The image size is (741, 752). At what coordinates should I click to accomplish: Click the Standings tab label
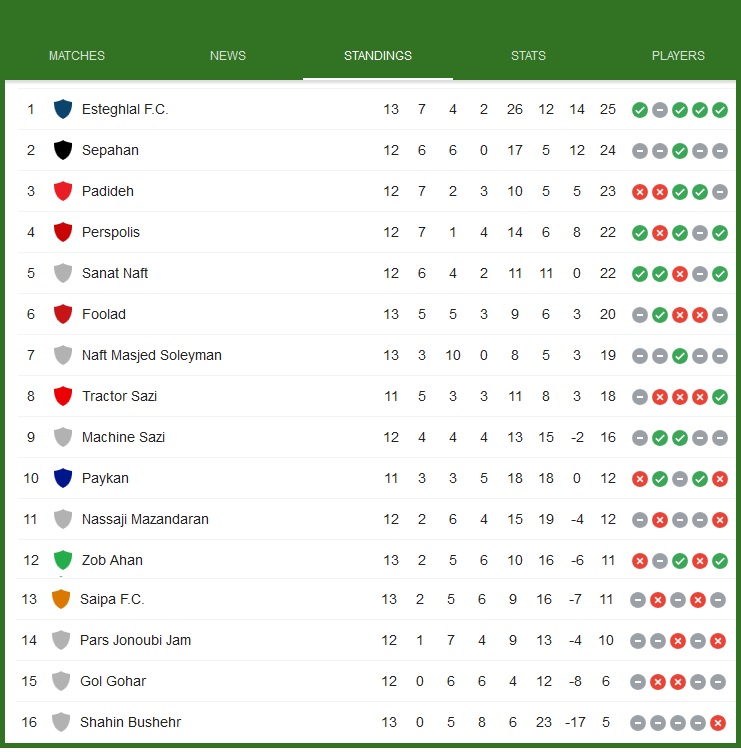pos(378,56)
